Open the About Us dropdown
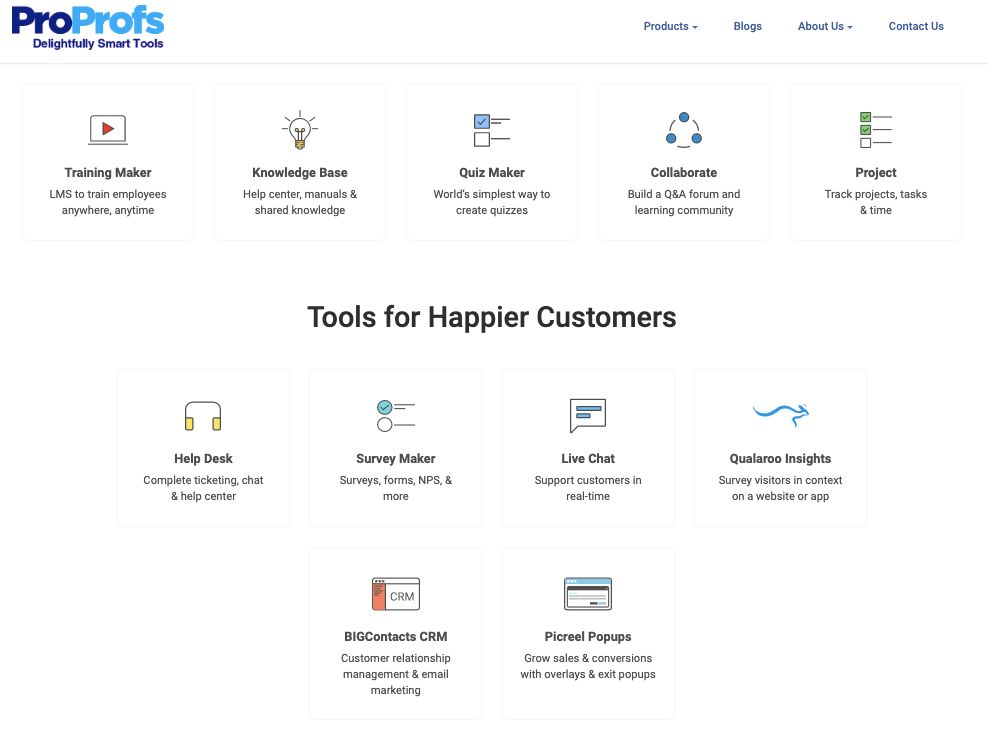Image resolution: width=988 pixels, height=730 pixels. click(821, 26)
